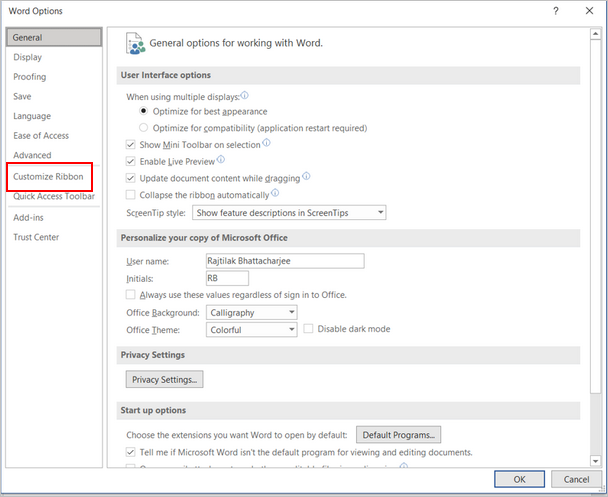Uncheck Show Mini Toolbar on selection
Screen dimensions: 608x497
130,145
